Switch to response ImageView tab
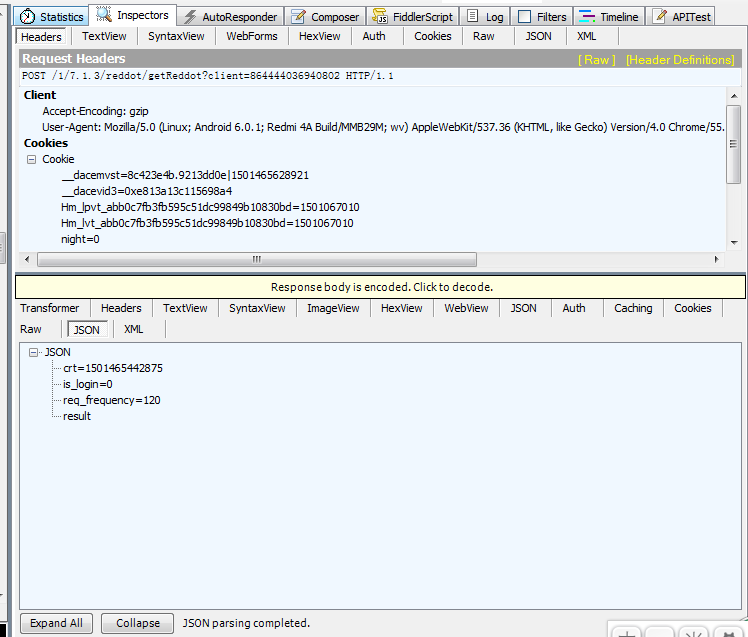Screen dimensions: 748x637 pyautogui.click(x=333, y=308)
